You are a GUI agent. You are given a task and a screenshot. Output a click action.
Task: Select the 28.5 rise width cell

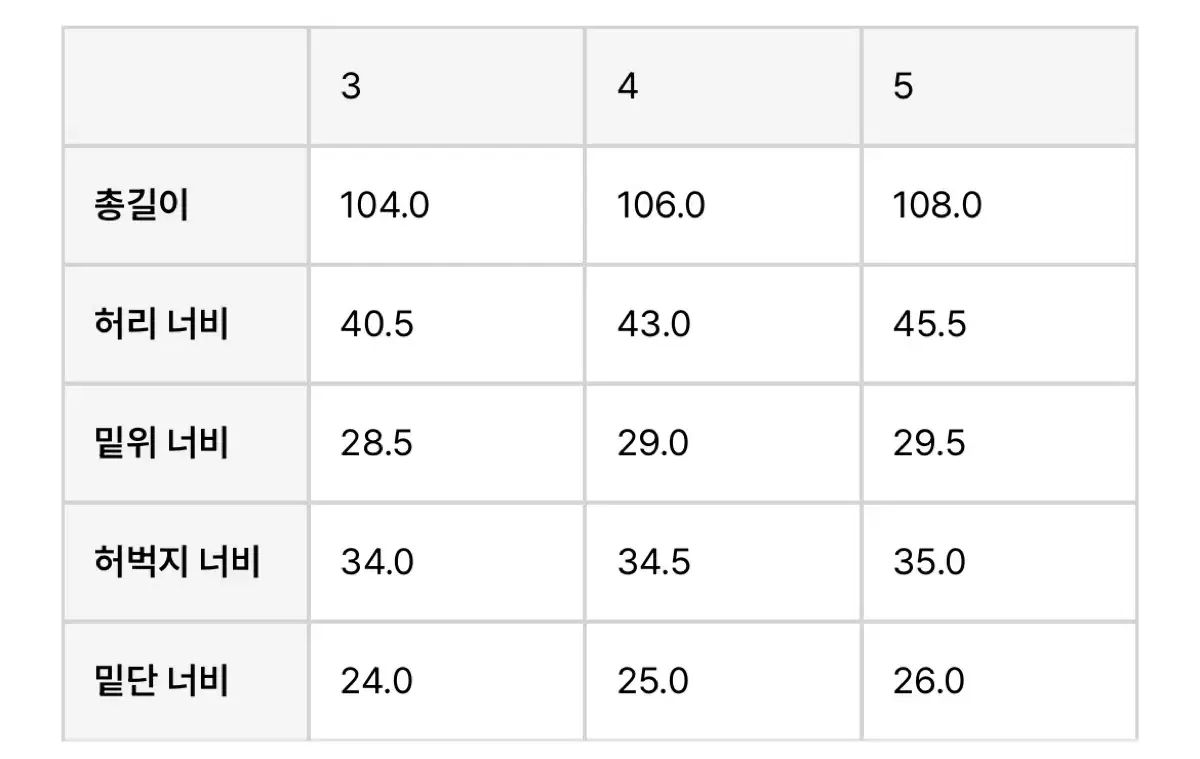(x=447, y=443)
